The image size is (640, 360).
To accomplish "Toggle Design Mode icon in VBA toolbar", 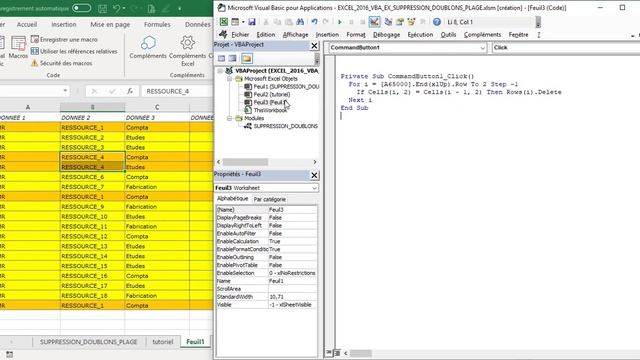I will point(374,22).
